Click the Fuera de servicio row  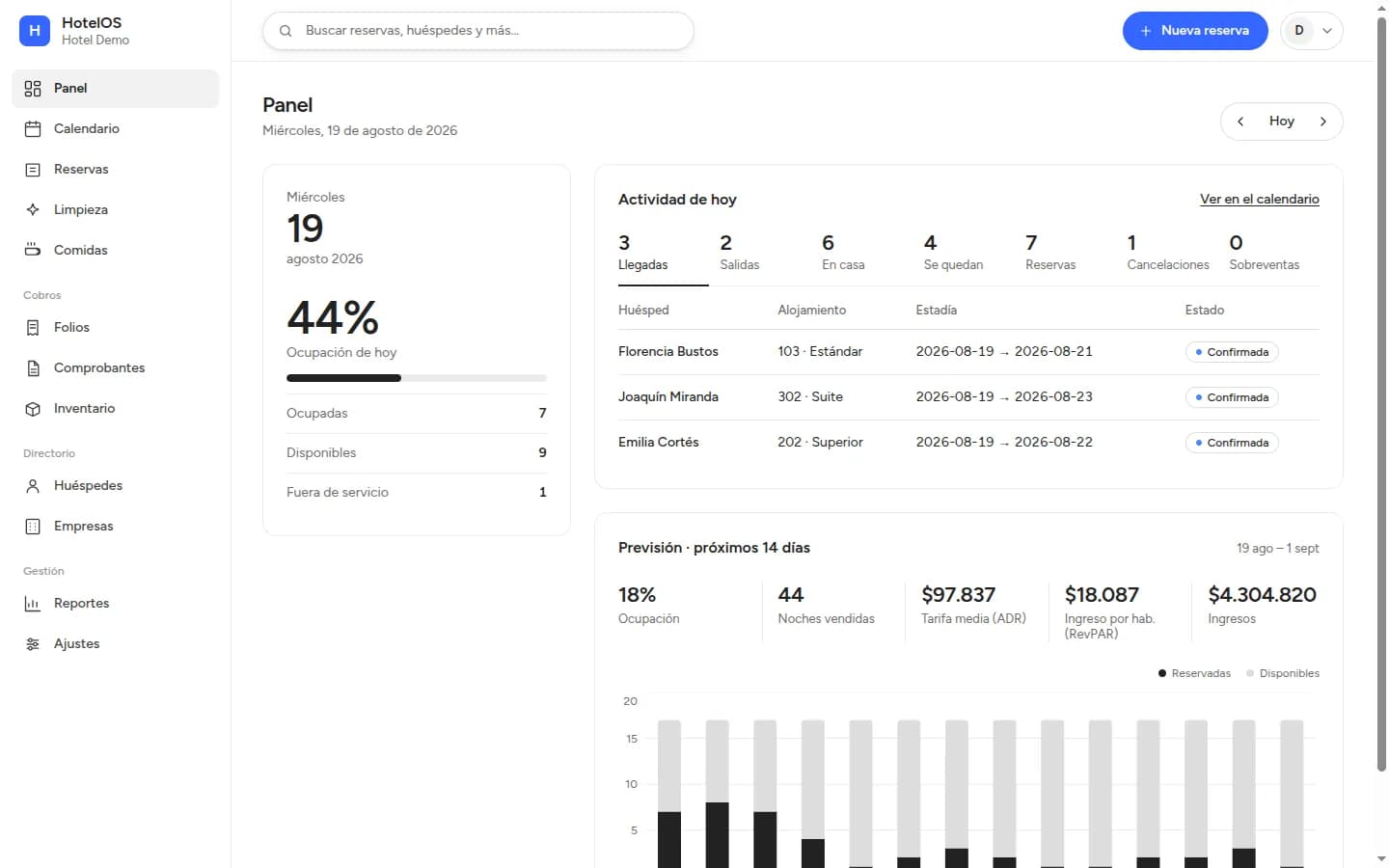(x=417, y=493)
